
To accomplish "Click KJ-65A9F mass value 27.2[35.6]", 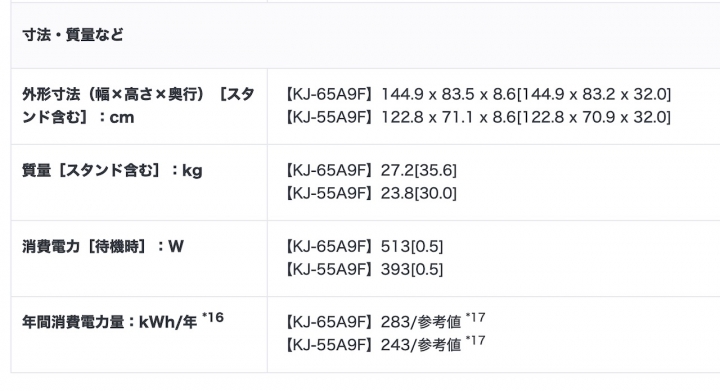I will click(418, 171).
